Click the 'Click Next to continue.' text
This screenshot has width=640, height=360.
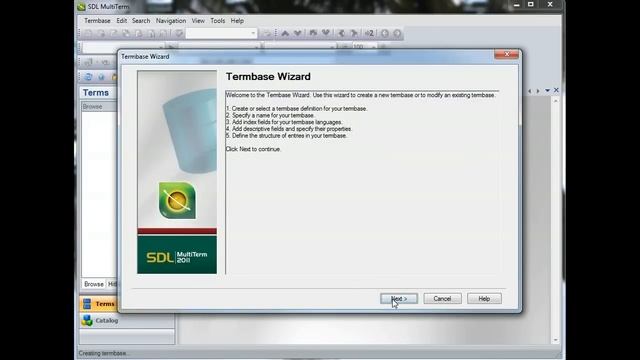[x=253, y=149]
